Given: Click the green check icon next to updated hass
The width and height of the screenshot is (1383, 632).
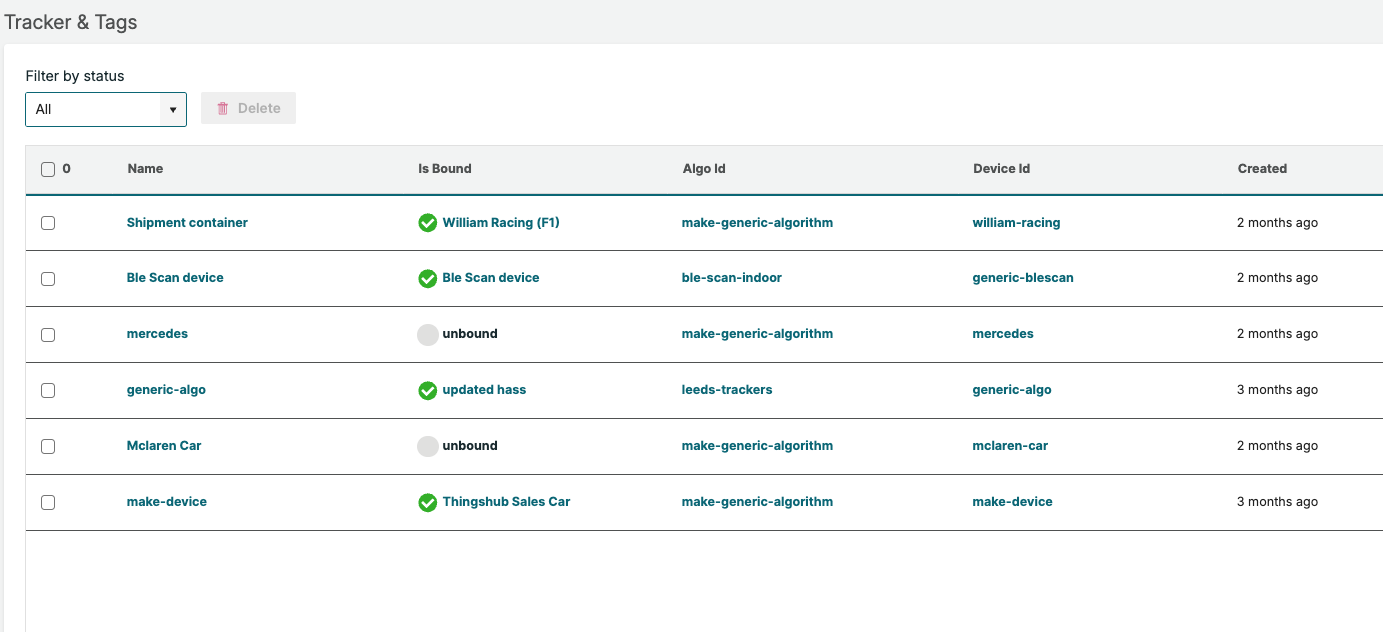Looking at the screenshot, I should (428, 391).
